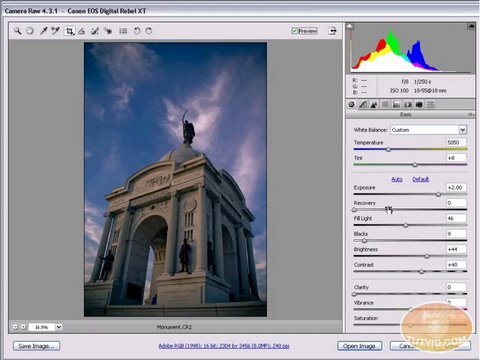The width and height of the screenshot is (480, 360).
Task: Switch to the Camera Calibration tab
Action: [x=419, y=105]
